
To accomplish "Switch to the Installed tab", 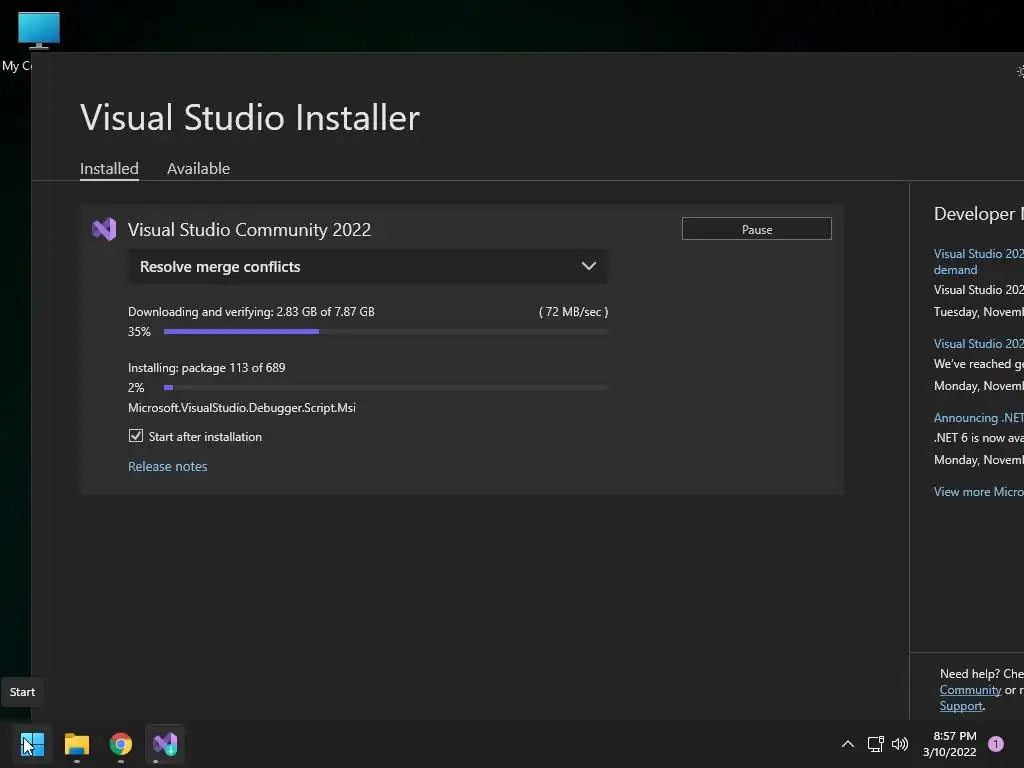I will pos(109,168).
